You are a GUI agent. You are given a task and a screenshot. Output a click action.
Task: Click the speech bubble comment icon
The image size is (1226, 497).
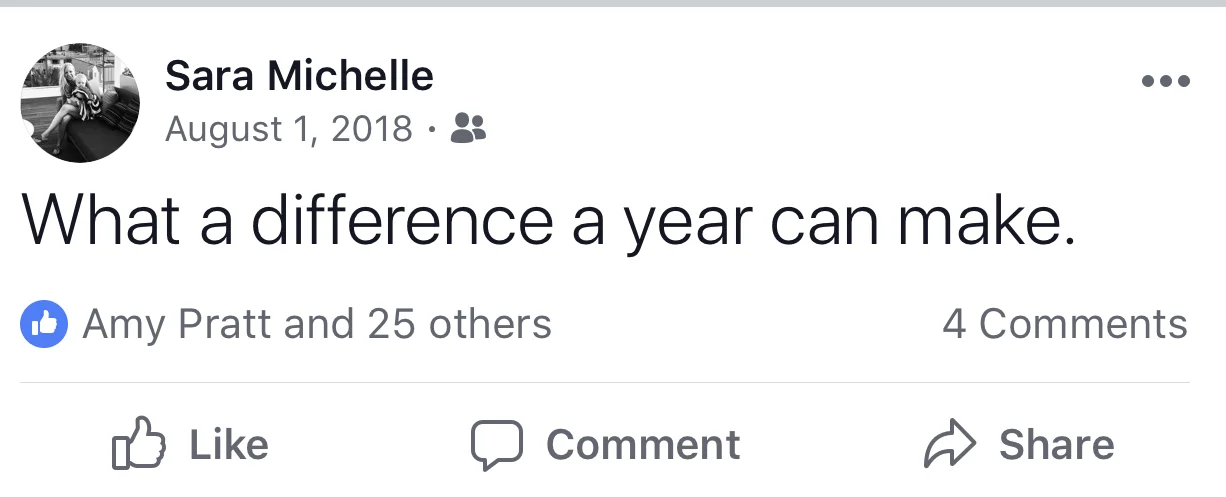coord(497,445)
